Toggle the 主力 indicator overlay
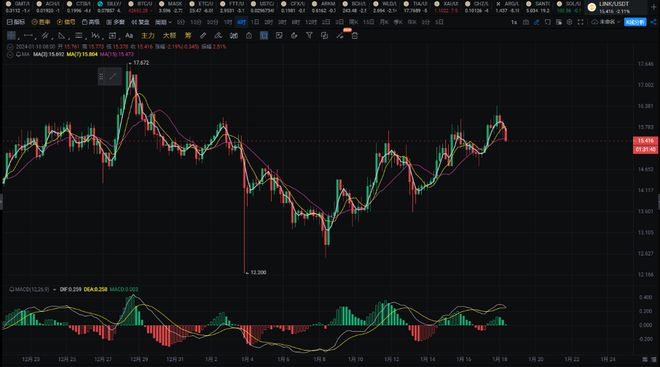This screenshot has height=367, width=660. pyautogui.click(x=148, y=36)
